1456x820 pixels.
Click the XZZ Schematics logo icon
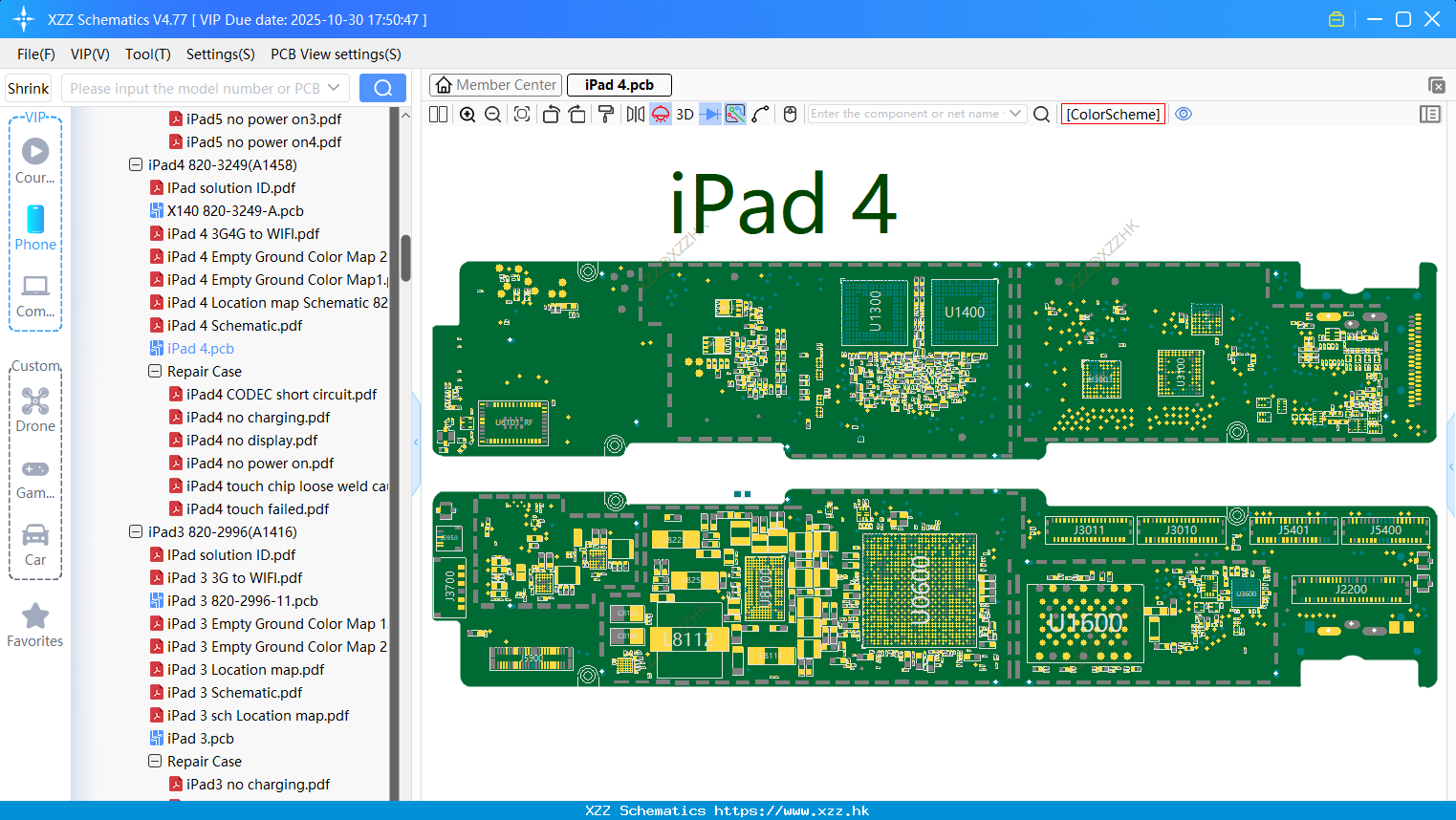coord(24,19)
